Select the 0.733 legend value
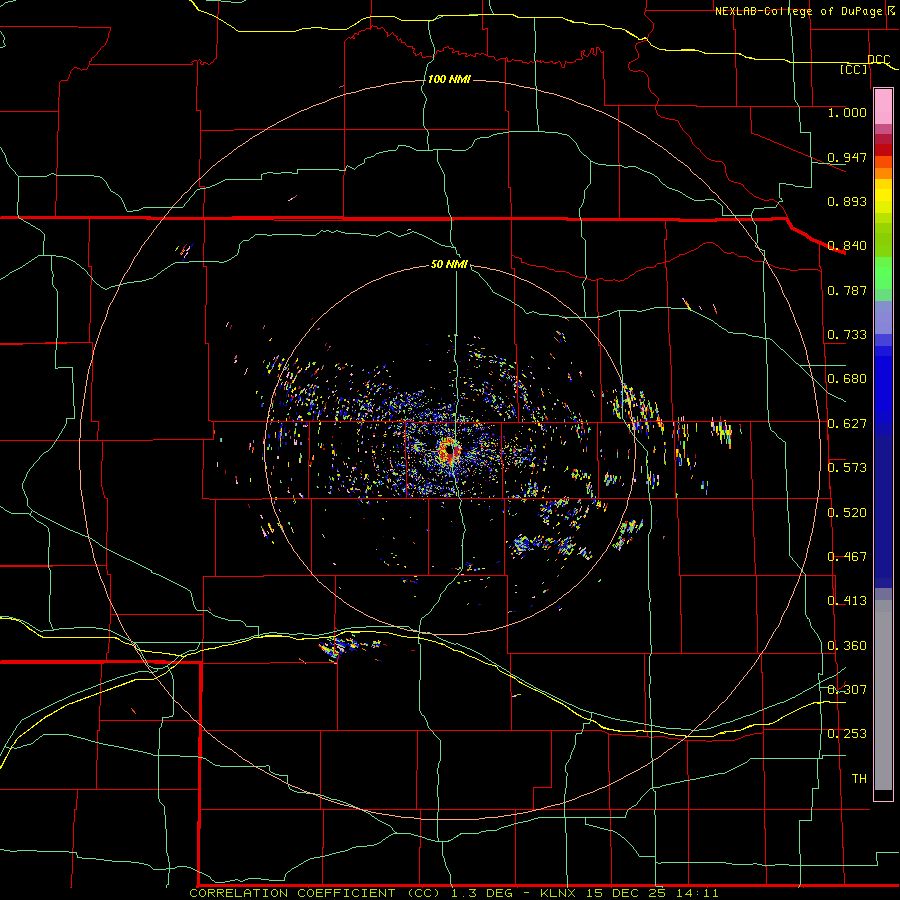Viewport: 900px width, 900px height. point(847,335)
